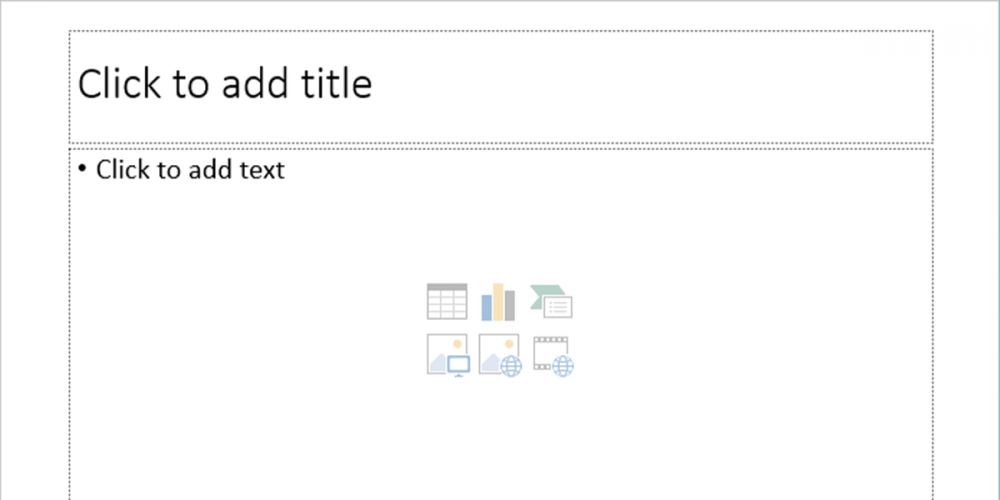Choose the Pictures from device icon
This screenshot has height=500, width=1000.
[x=447, y=355]
